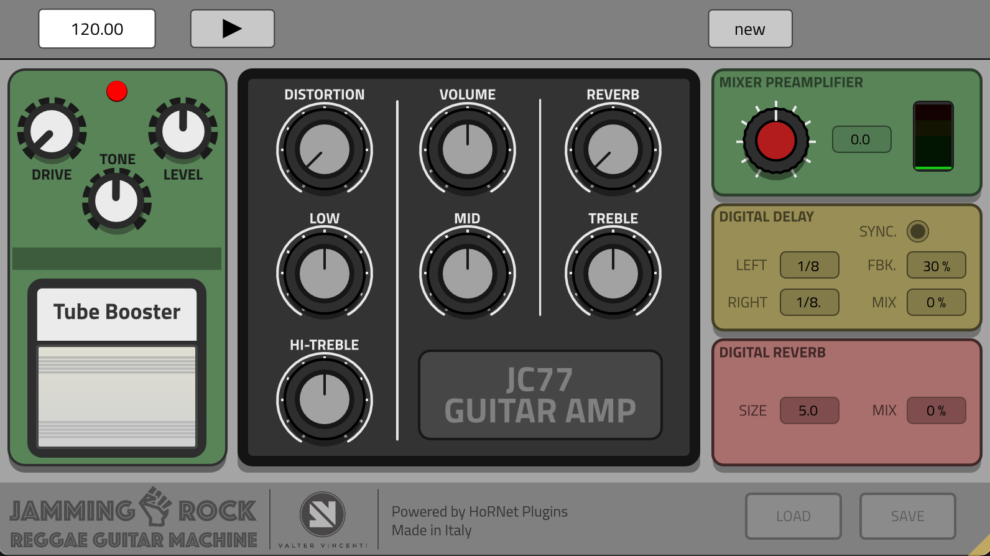Open the preset selector labeled new
This screenshot has width=990, height=556.
[749, 29]
